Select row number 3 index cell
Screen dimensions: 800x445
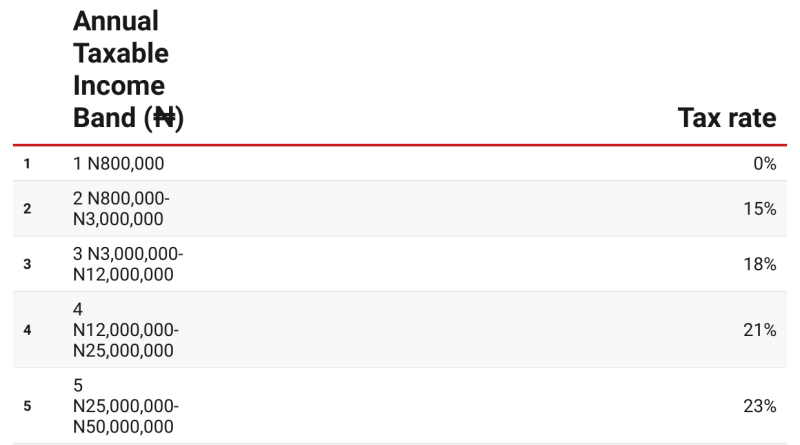[28, 264]
